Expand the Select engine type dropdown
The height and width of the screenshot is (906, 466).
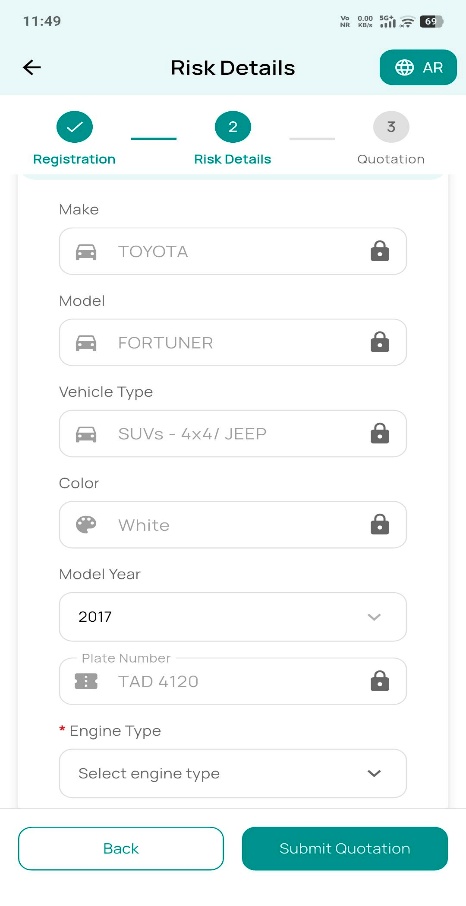pyautogui.click(x=233, y=773)
